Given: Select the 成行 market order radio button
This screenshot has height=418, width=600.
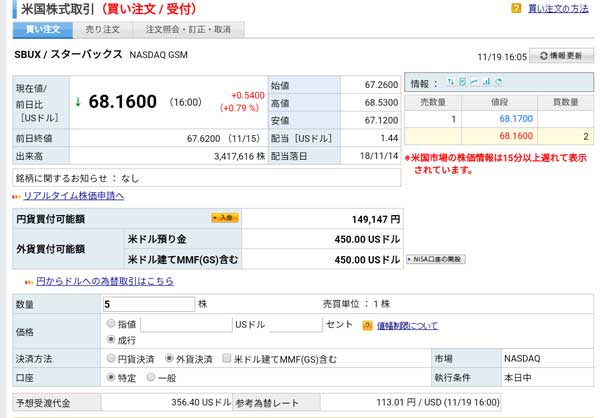Looking at the screenshot, I should click(x=111, y=340).
